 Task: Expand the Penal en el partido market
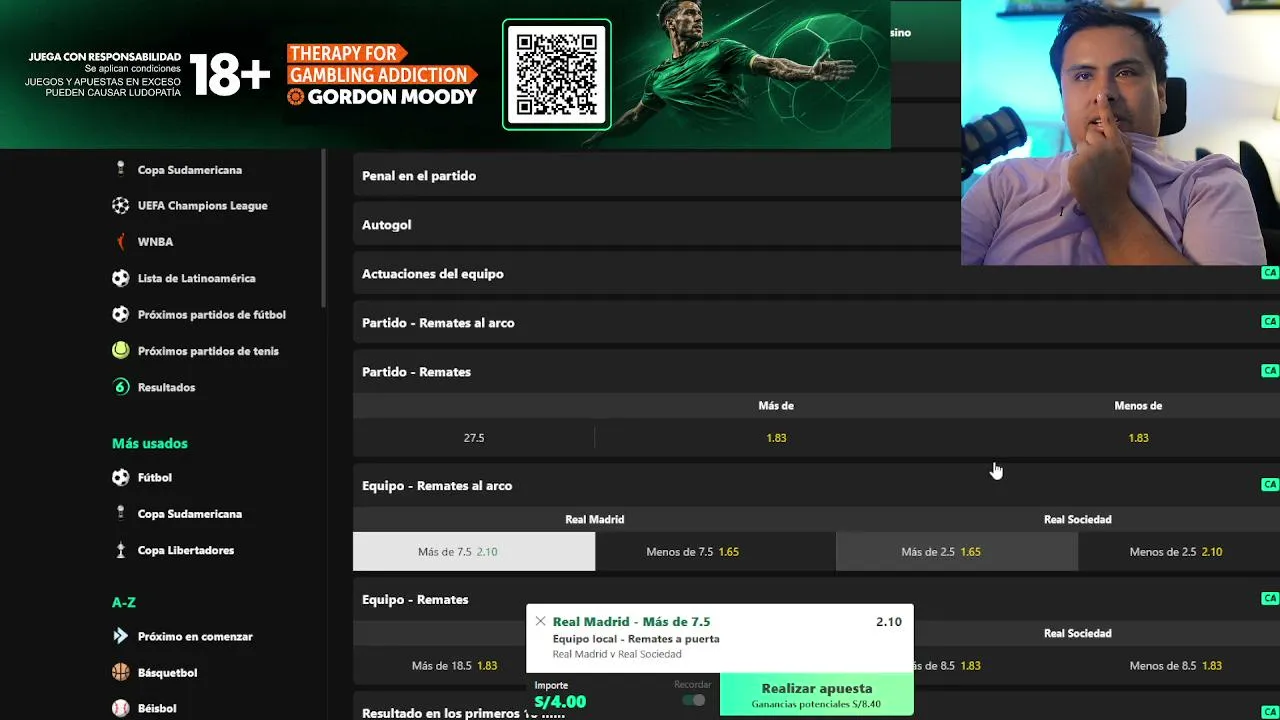tap(656, 175)
